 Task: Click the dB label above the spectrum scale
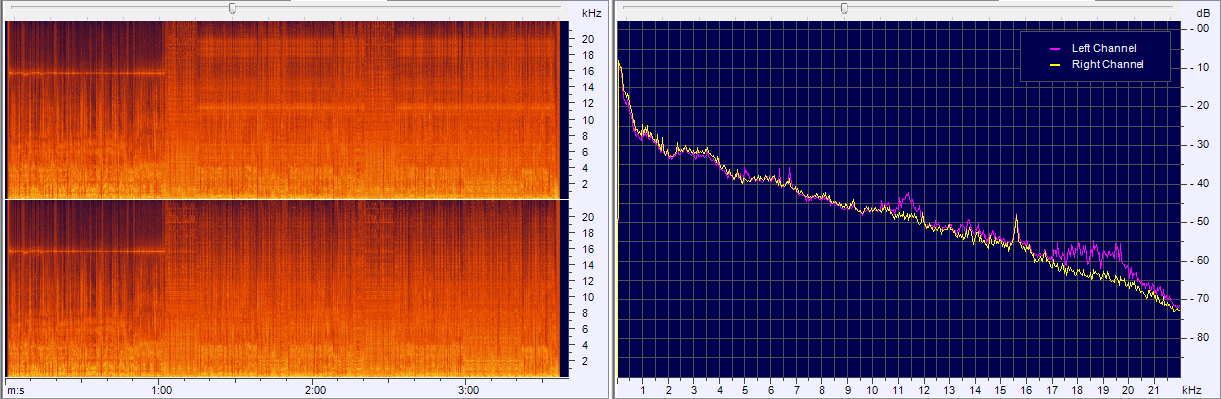[1202, 13]
